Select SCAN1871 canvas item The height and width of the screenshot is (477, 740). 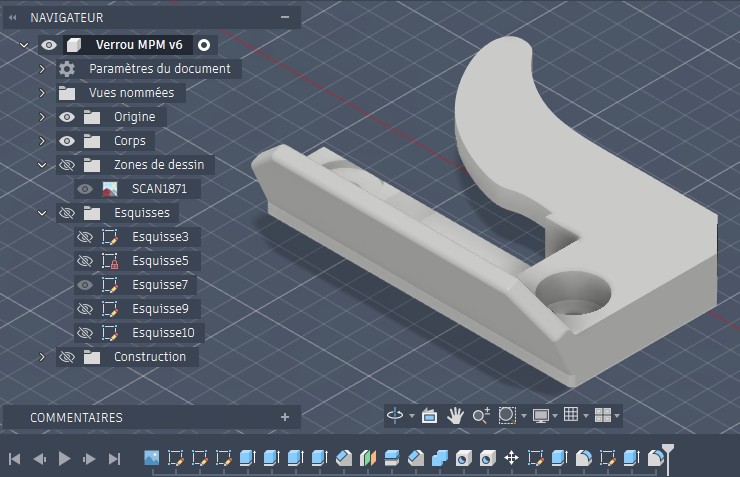tap(159, 189)
